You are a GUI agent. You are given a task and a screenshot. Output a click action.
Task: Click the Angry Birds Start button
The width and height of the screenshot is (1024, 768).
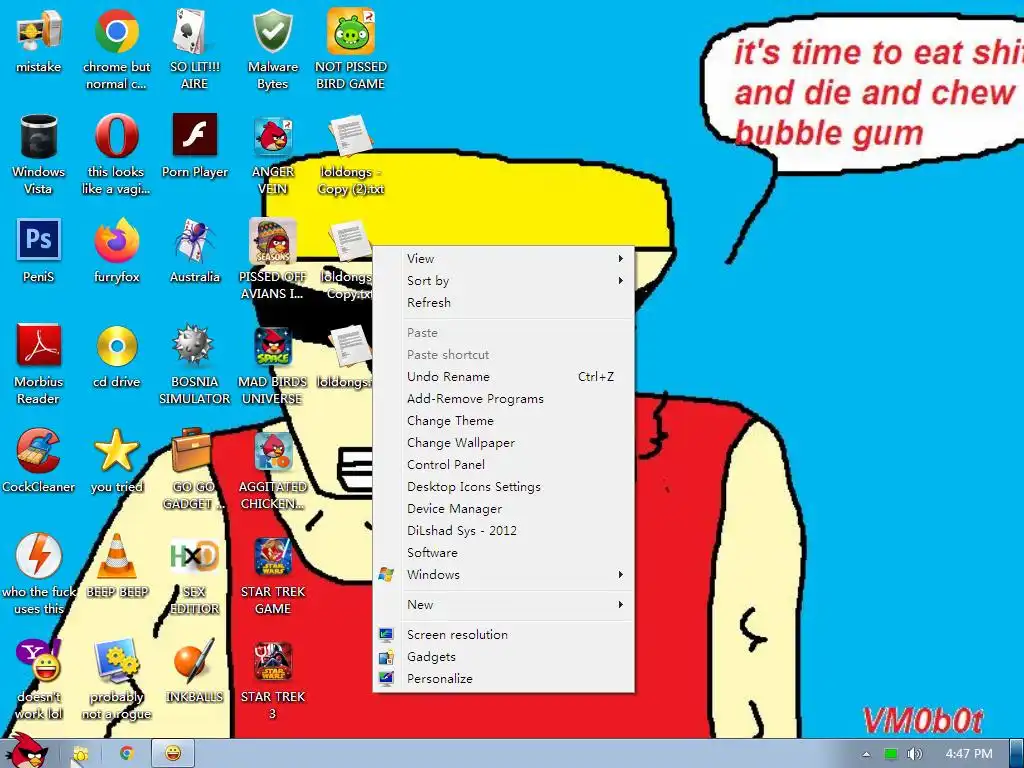click(29, 751)
